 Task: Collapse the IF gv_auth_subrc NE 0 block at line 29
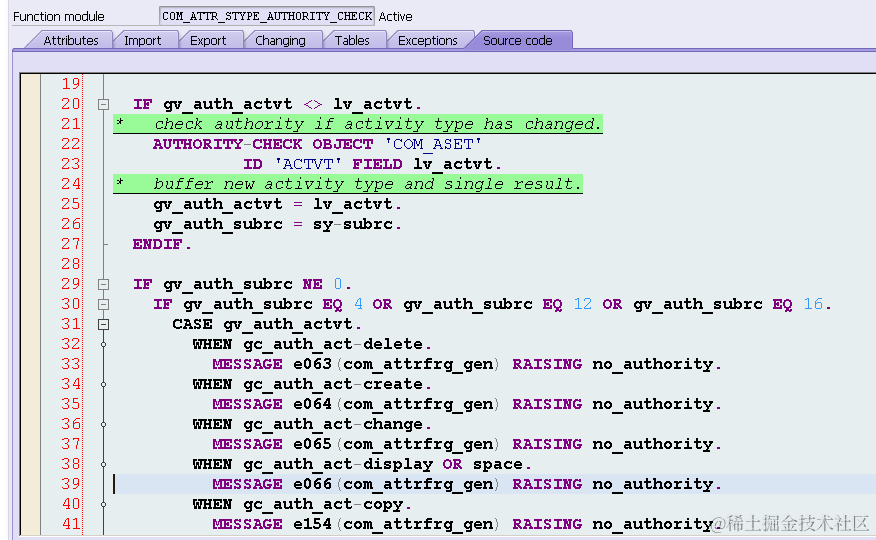(x=103, y=284)
